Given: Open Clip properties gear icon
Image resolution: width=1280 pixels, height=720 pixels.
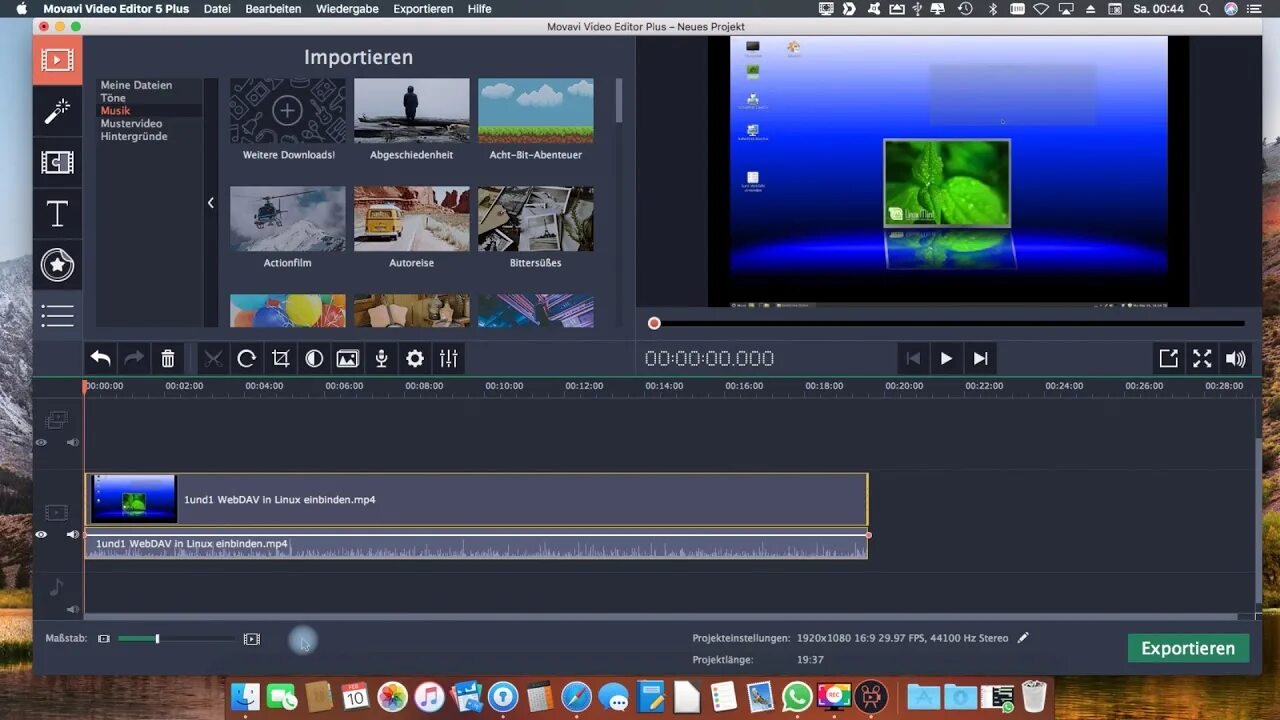Looking at the screenshot, I should click(415, 358).
